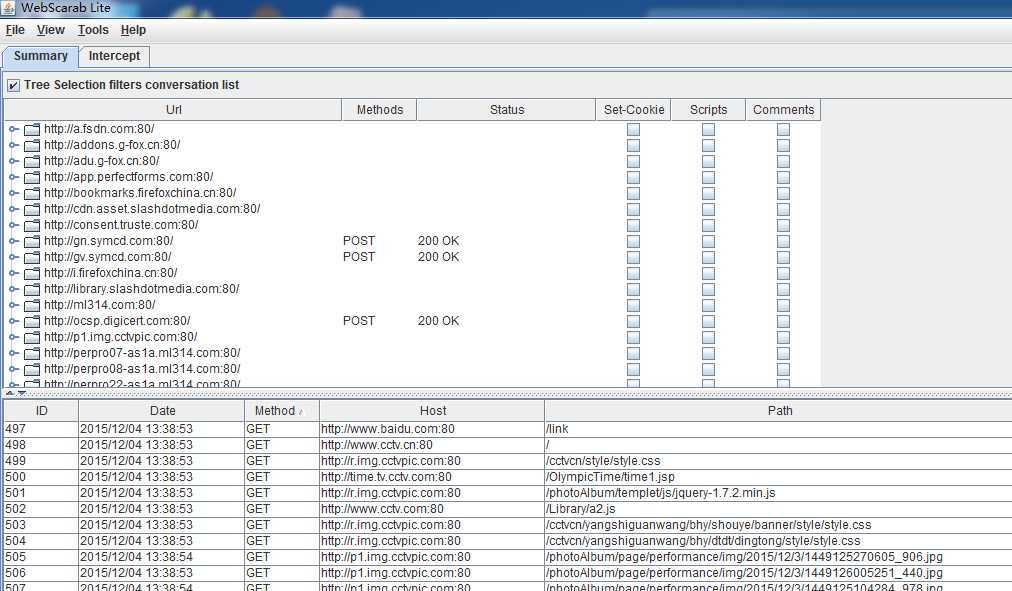Select the http://library.slashdotmedia.com:80/ tree label
The width and height of the screenshot is (1012, 591).
tap(141, 289)
